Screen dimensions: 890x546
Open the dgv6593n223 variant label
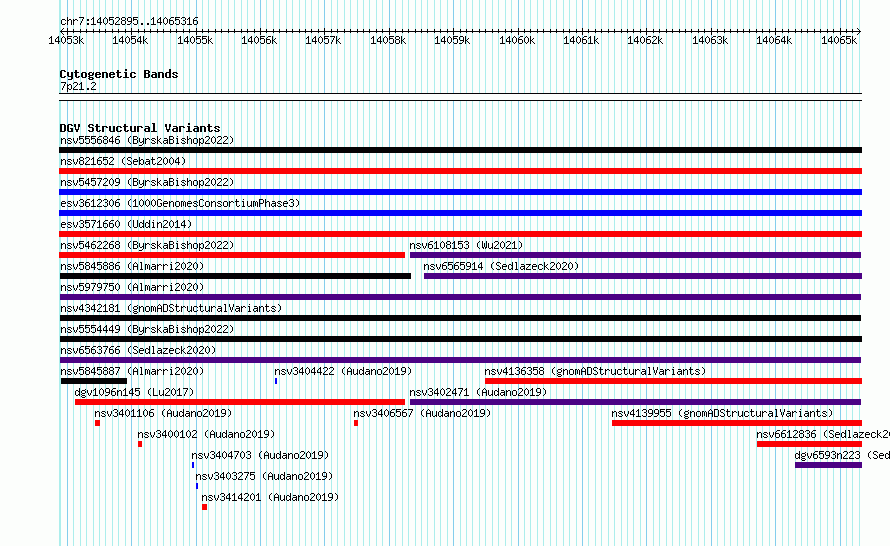tap(842, 455)
